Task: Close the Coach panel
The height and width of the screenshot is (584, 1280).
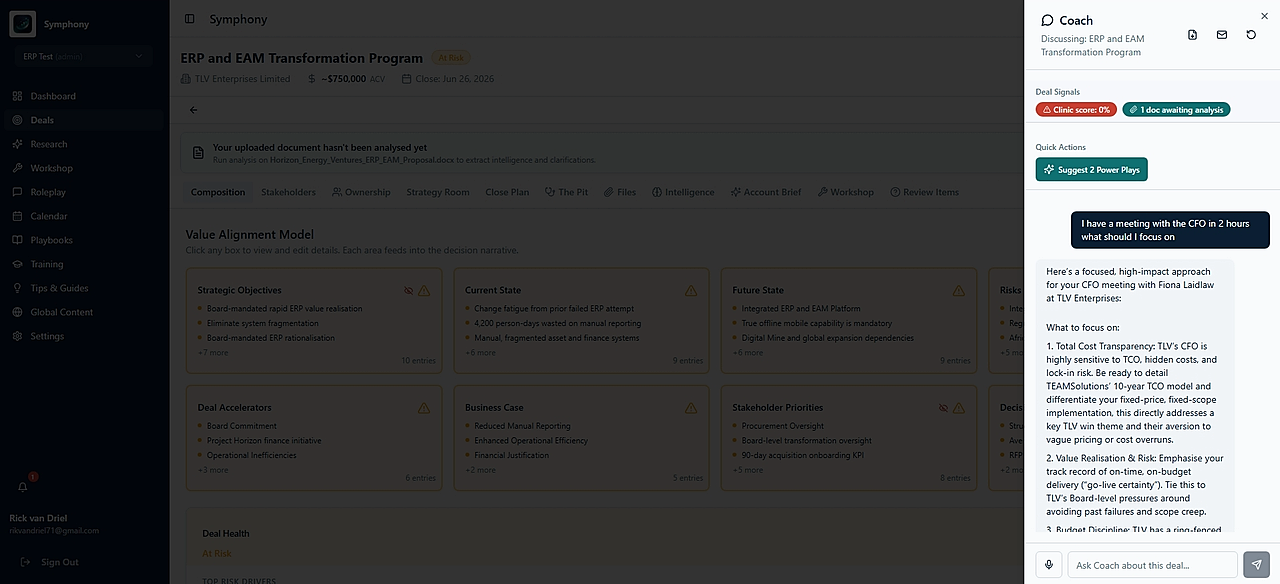Action: (x=1264, y=16)
